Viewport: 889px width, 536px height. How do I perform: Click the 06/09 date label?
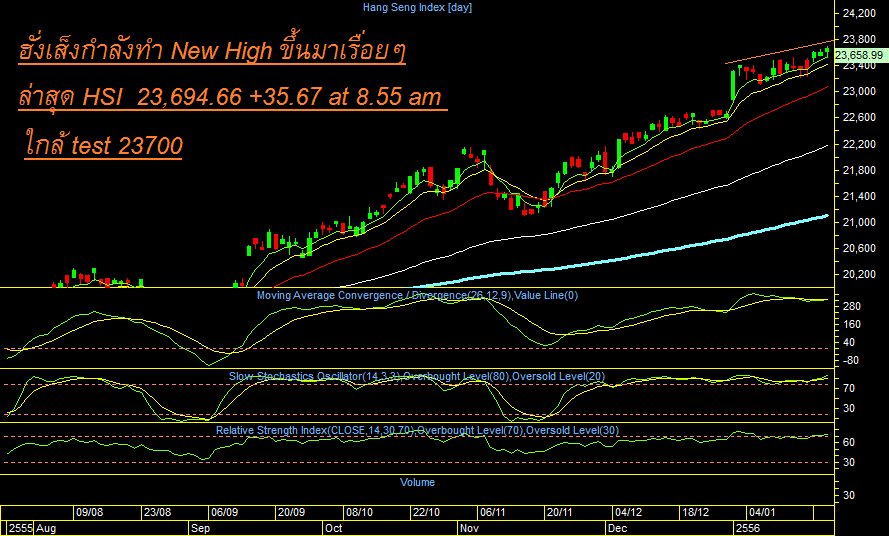click(224, 512)
